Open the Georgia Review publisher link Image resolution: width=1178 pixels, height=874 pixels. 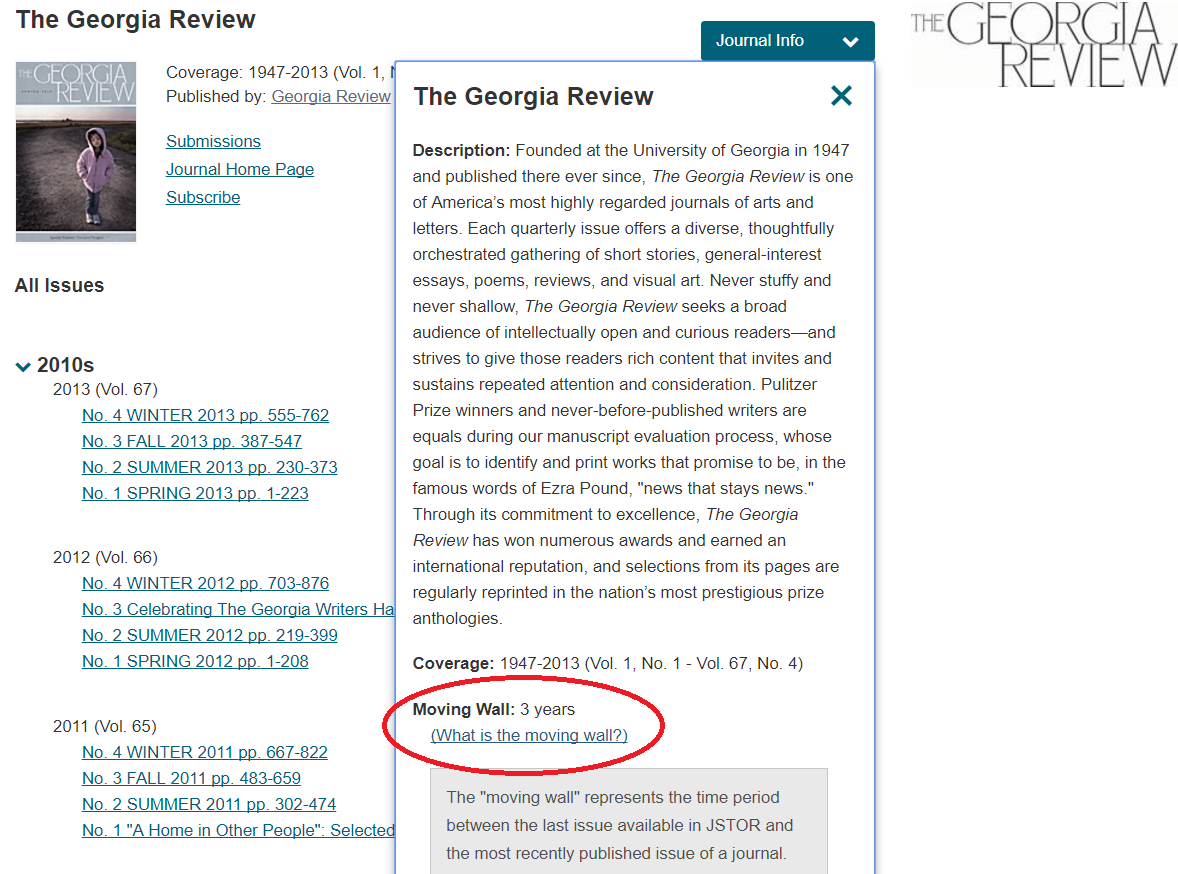pyautogui.click(x=331, y=96)
